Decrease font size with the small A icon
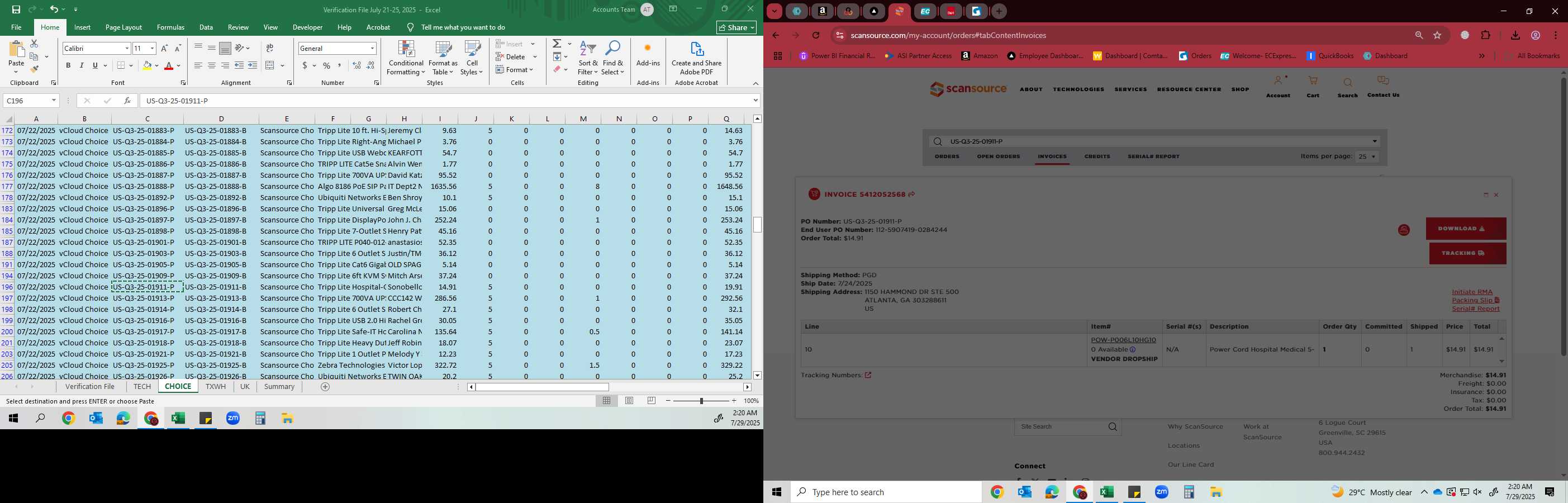Image resolution: width=1568 pixels, height=503 pixels. point(178,48)
